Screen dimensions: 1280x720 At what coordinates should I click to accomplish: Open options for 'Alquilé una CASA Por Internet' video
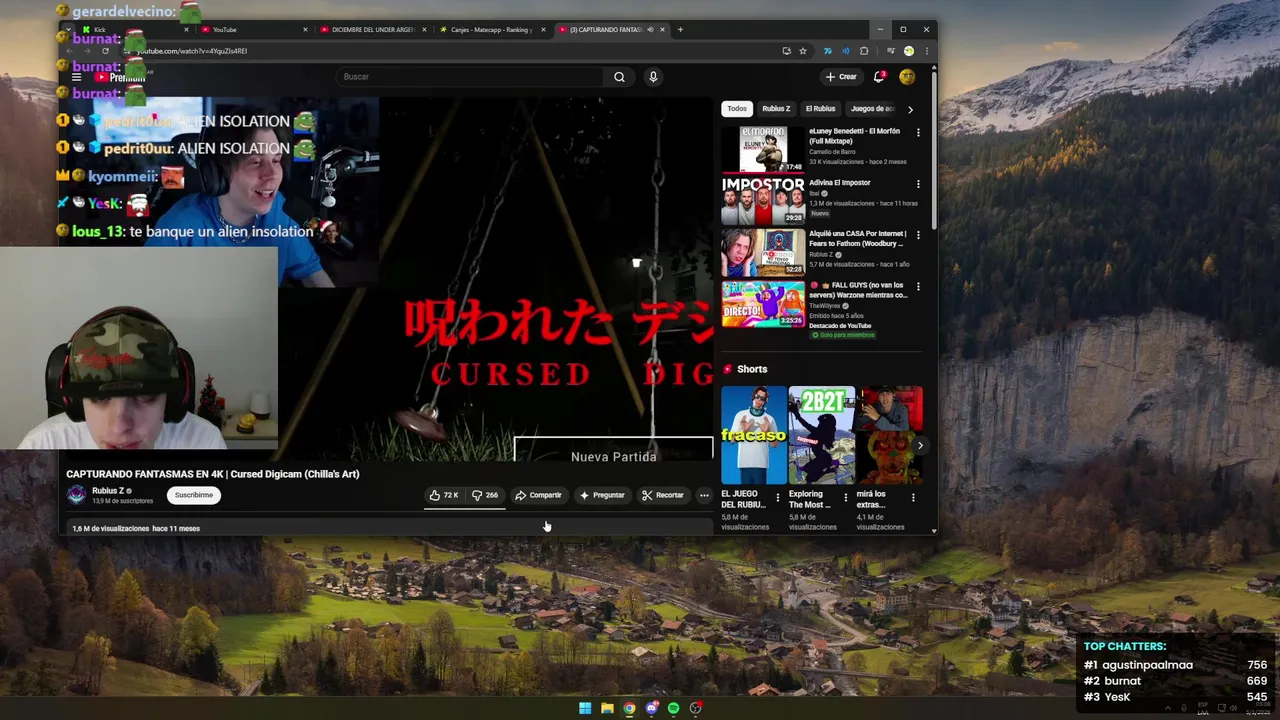918,236
